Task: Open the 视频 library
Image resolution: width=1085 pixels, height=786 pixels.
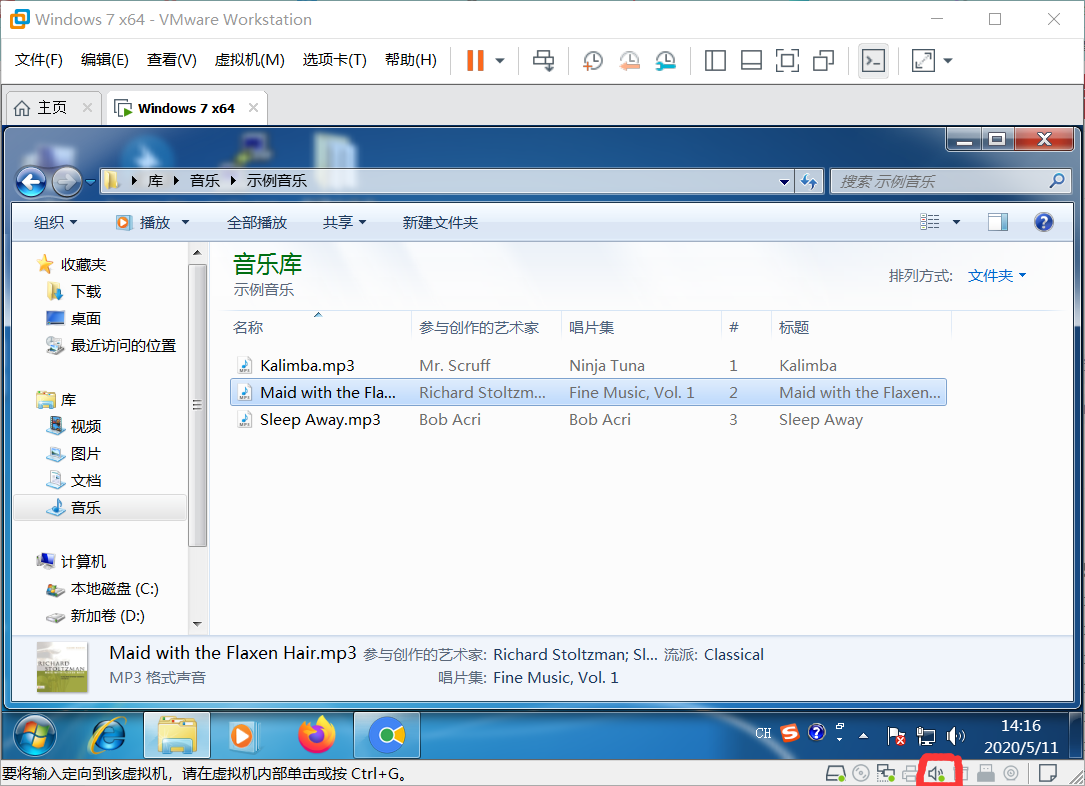Action: click(74, 426)
